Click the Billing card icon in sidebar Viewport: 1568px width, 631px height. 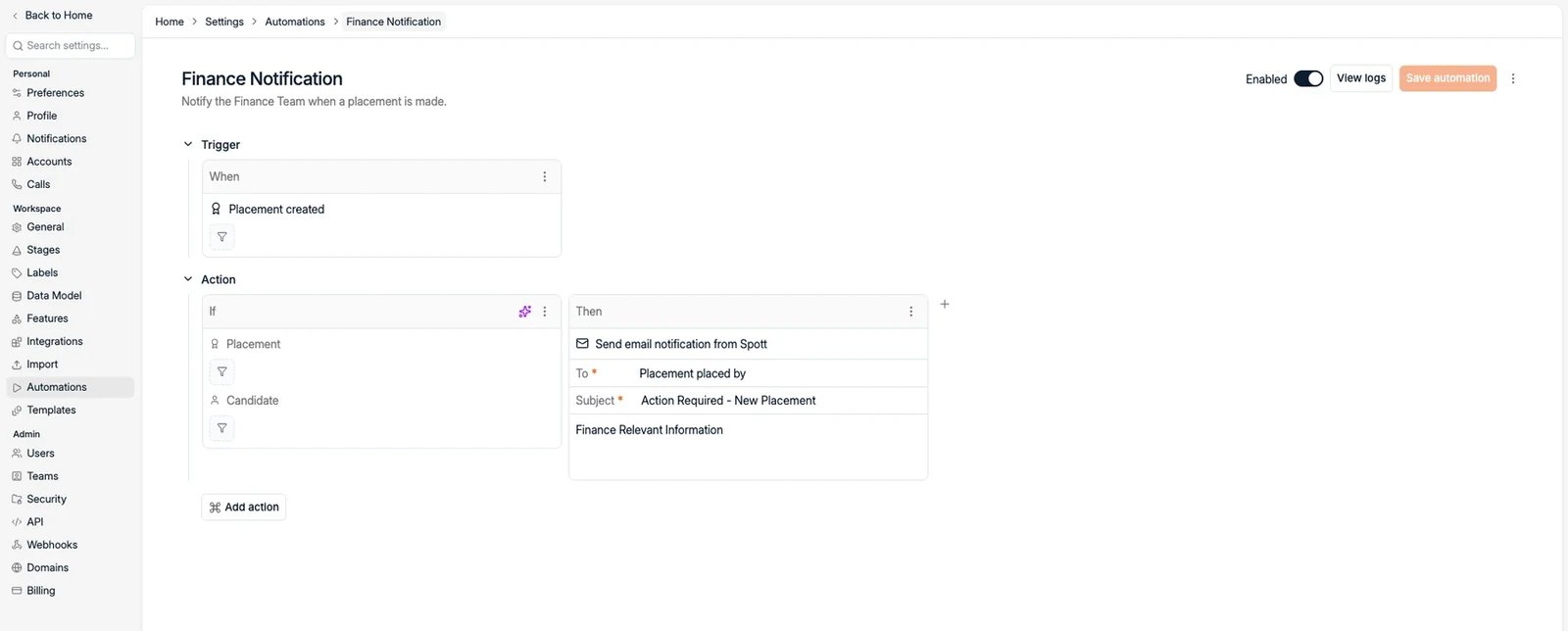click(17, 591)
